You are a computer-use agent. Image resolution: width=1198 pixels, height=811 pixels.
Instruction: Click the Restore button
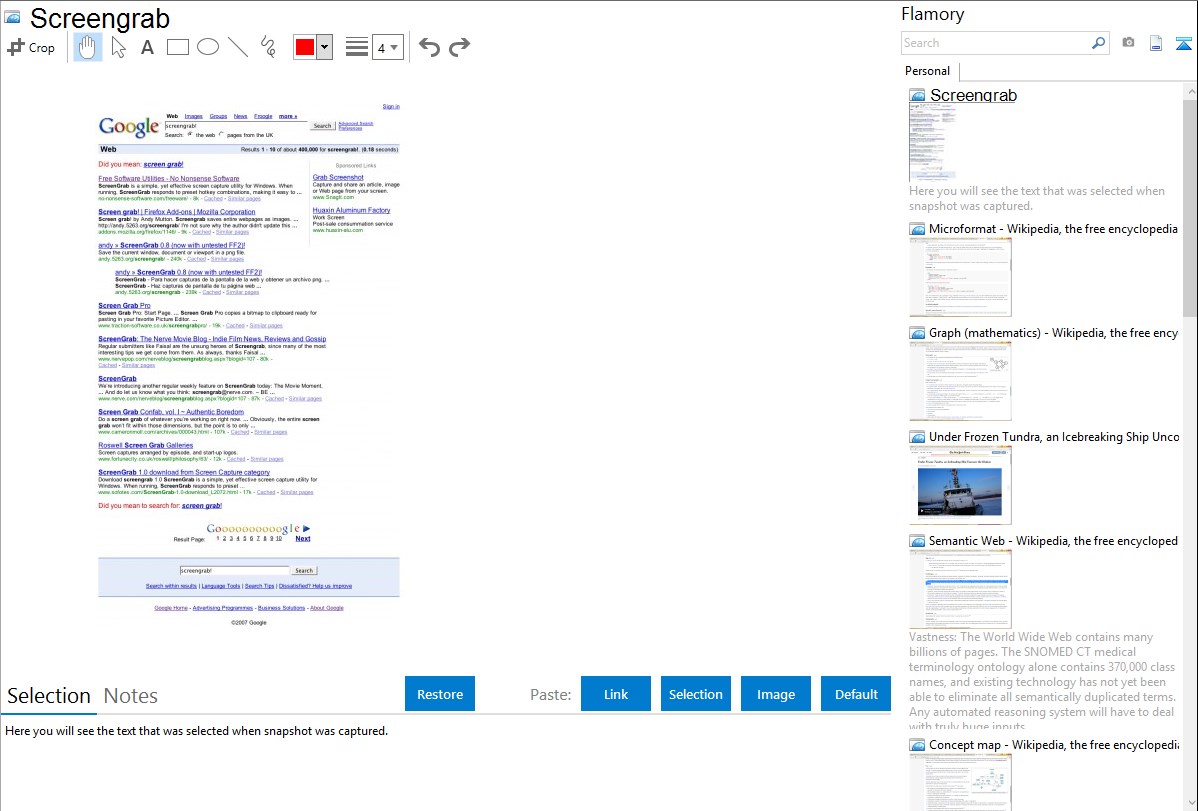tap(440, 694)
